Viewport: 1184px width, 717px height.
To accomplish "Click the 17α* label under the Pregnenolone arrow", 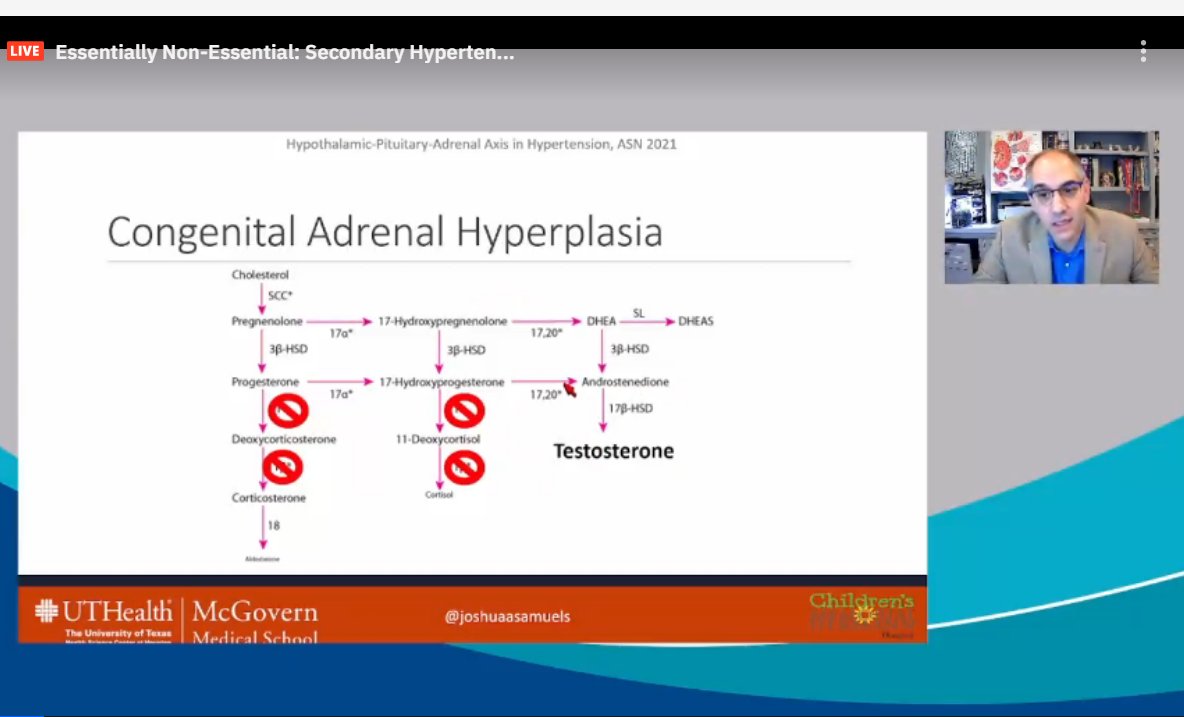I will [x=341, y=333].
